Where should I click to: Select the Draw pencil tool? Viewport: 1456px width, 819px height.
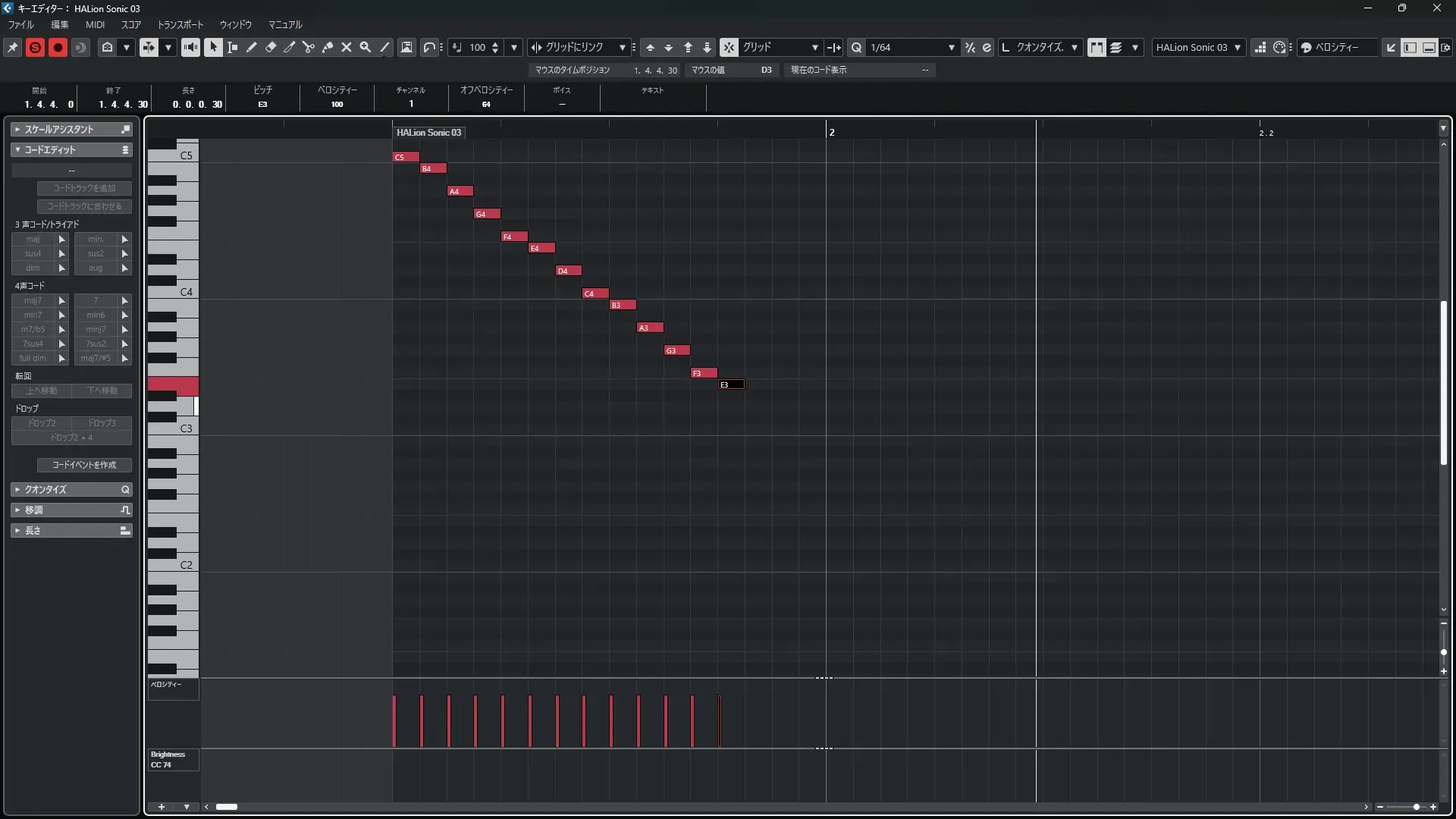click(252, 47)
